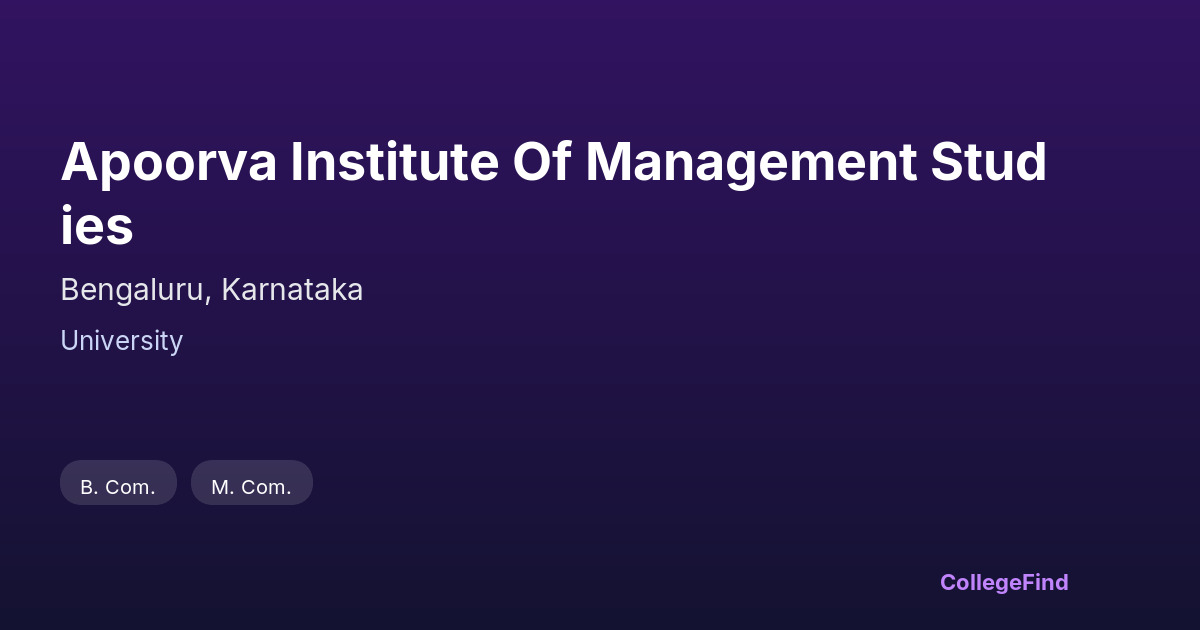Click the comma in Bengaluru, Karnataka
The width and height of the screenshot is (1200, 630).
209,298
